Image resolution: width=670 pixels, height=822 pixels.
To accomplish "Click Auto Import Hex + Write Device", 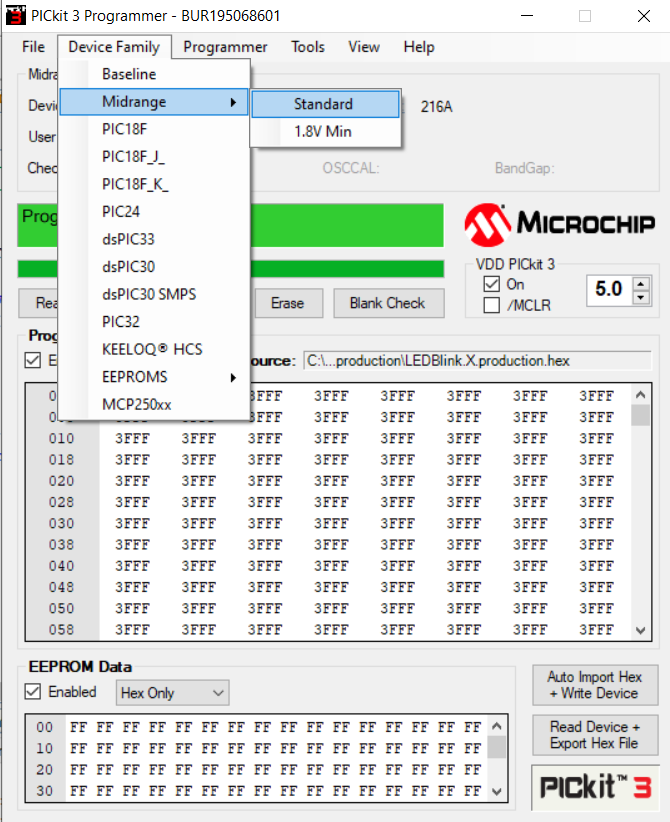I will (x=595, y=685).
